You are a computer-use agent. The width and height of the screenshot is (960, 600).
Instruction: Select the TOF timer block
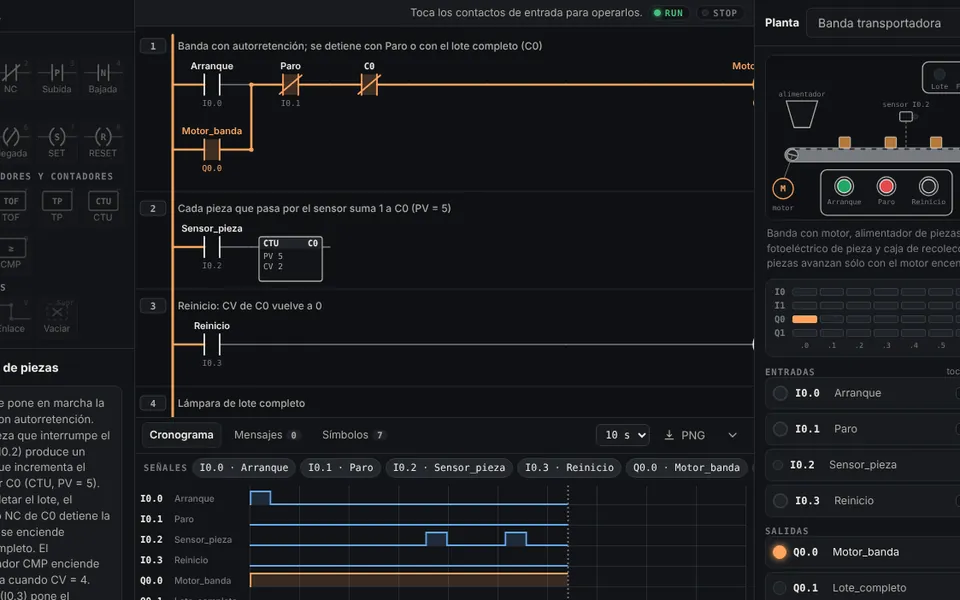tap(11, 206)
